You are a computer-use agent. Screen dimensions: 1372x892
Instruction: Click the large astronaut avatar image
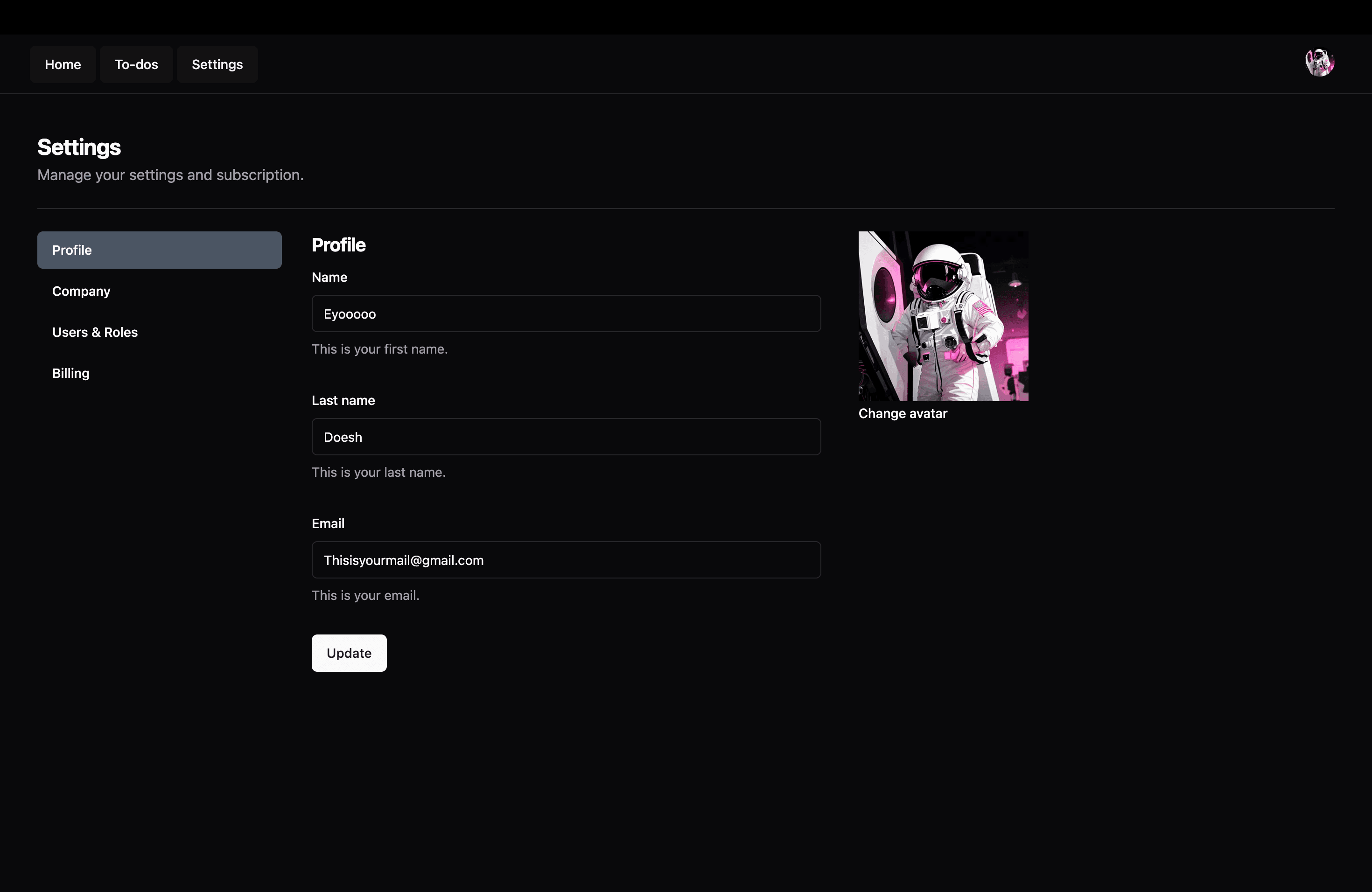(943, 316)
